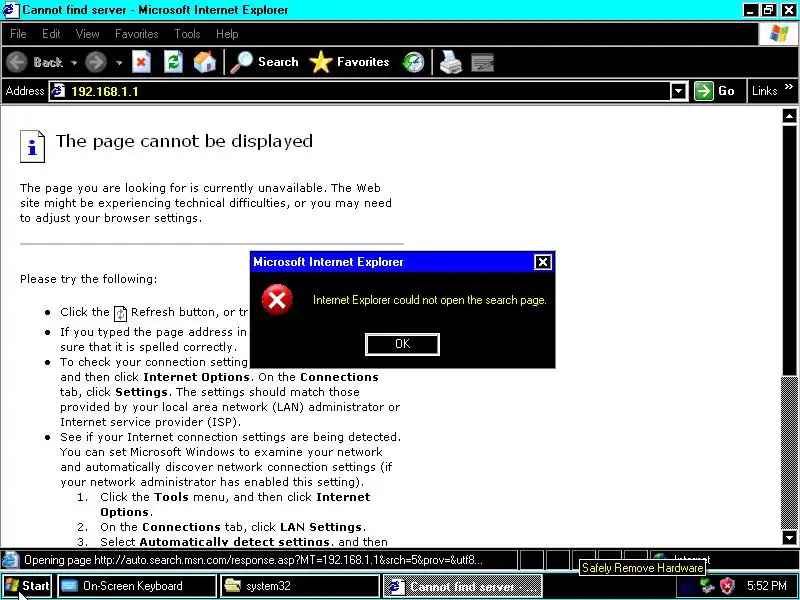Click the vertical scrollbar thumb
This screenshot has height=600, width=800.
coord(789,250)
